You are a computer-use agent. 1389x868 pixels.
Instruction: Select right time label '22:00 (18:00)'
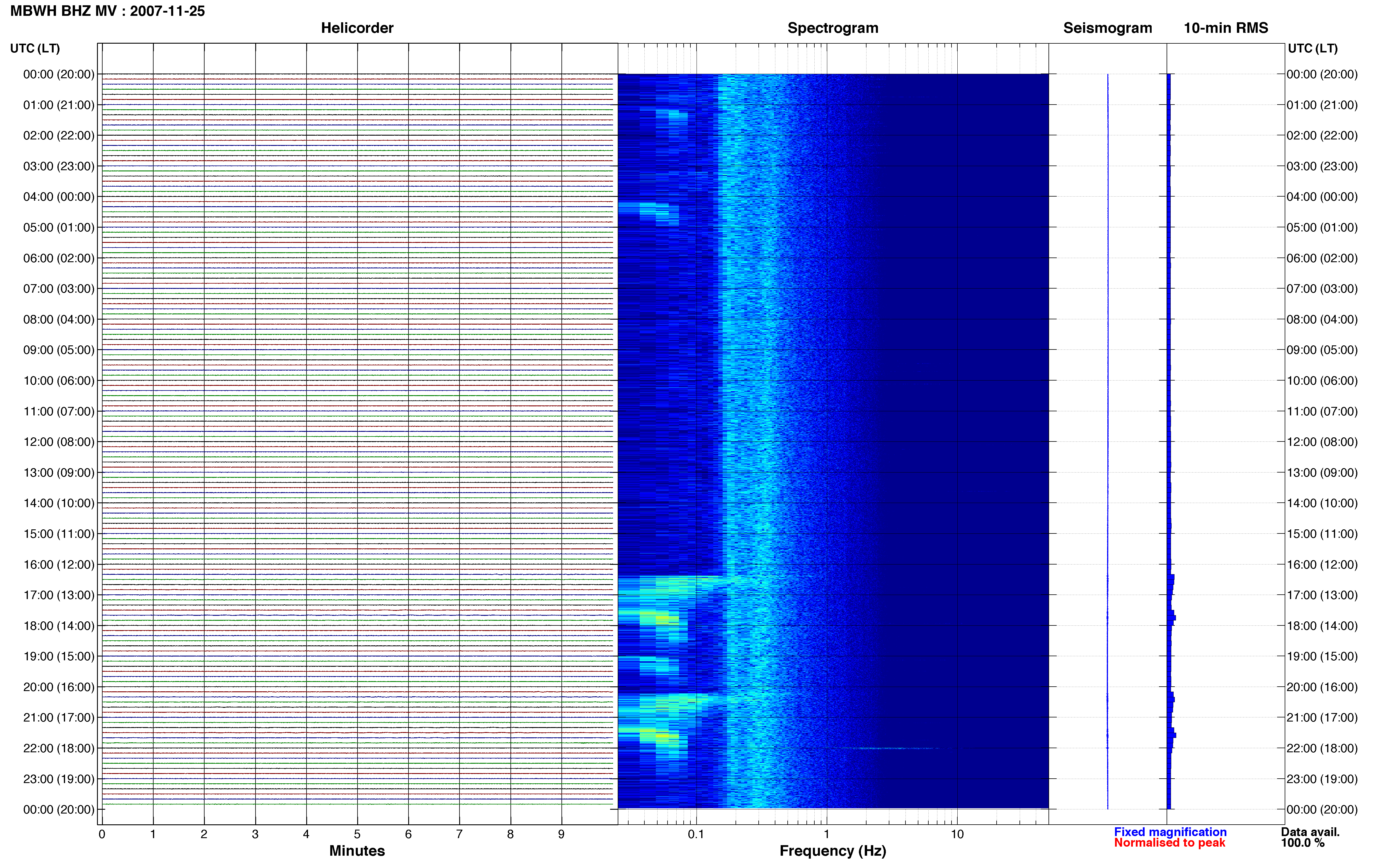[1322, 748]
